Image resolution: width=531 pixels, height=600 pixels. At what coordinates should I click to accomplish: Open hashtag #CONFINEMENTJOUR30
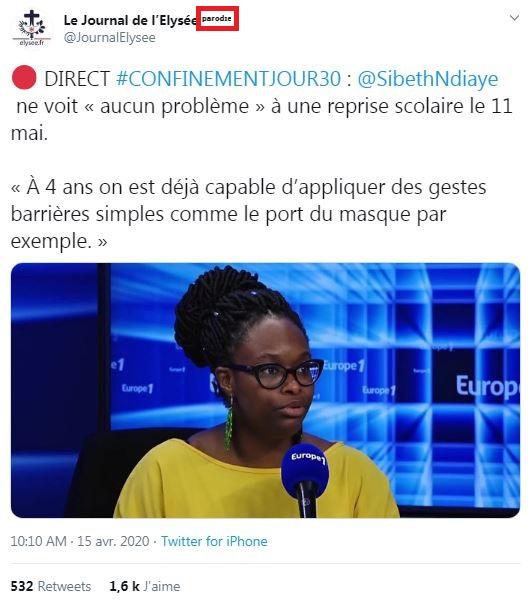point(228,79)
